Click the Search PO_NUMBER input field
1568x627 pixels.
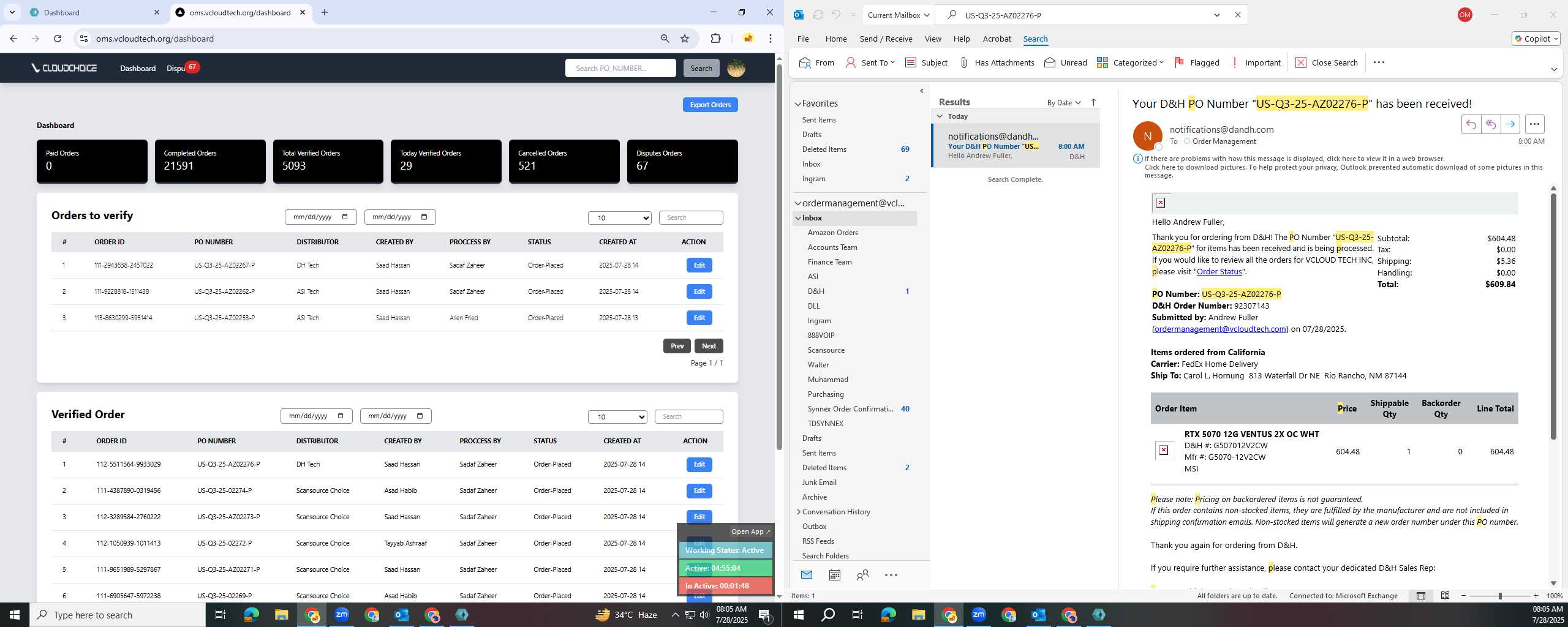coord(620,68)
